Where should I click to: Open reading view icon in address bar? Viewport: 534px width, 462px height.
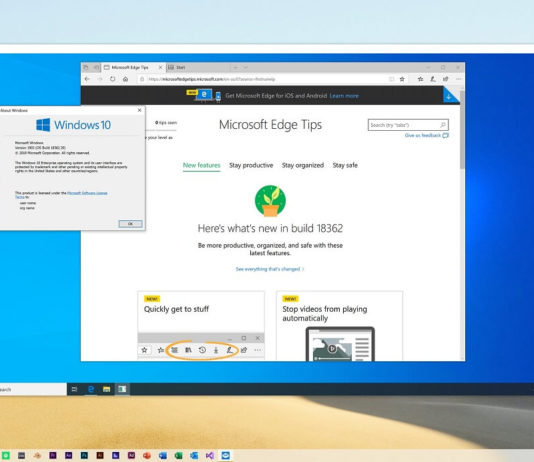coord(392,79)
